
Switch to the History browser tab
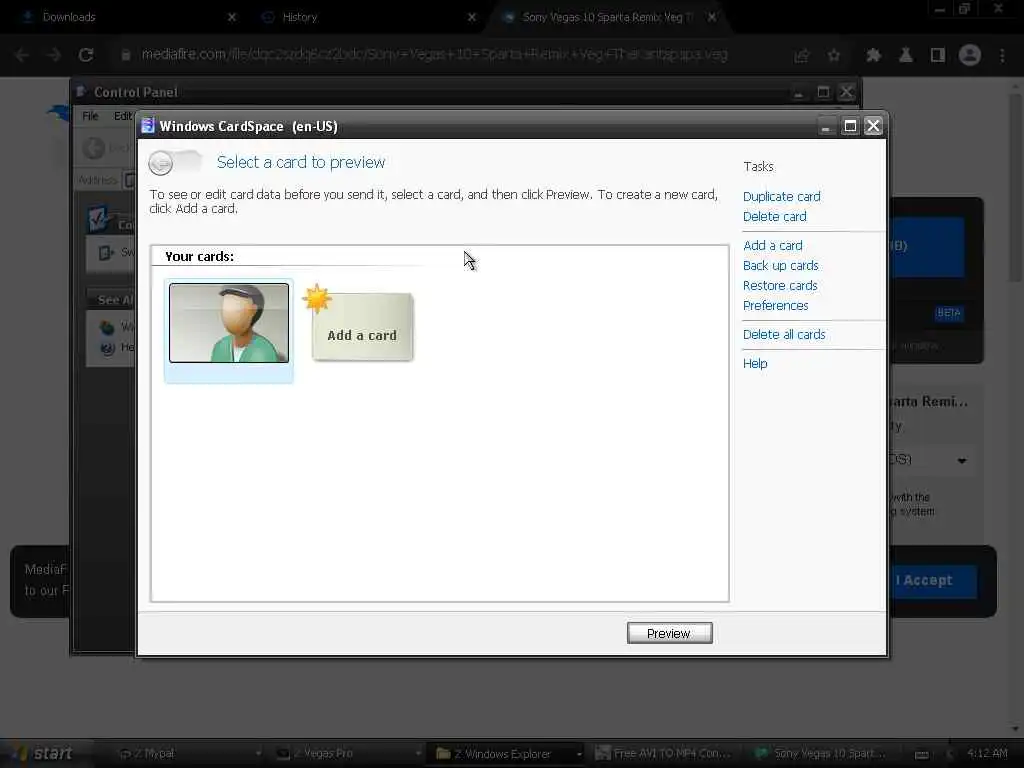click(x=368, y=17)
